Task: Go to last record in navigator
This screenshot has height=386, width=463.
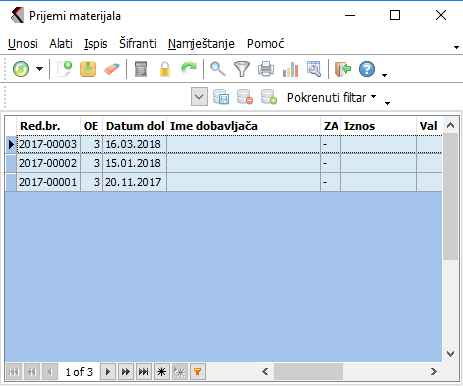Action: pos(144,371)
